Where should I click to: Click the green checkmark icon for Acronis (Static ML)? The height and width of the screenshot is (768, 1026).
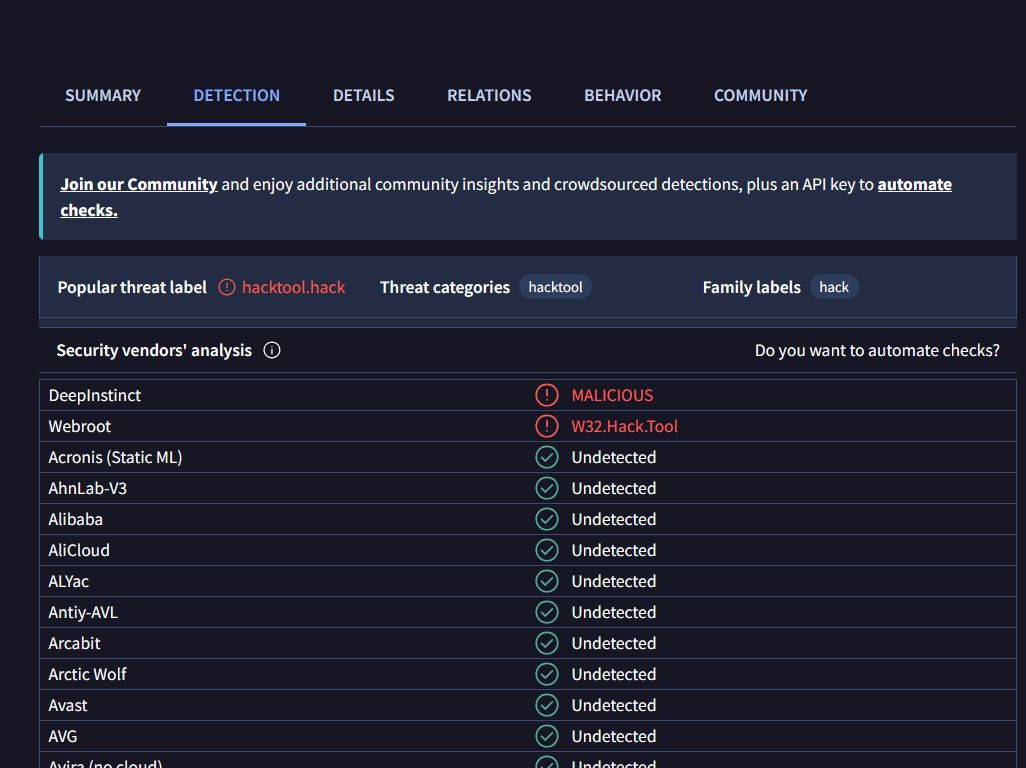tap(546, 457)
